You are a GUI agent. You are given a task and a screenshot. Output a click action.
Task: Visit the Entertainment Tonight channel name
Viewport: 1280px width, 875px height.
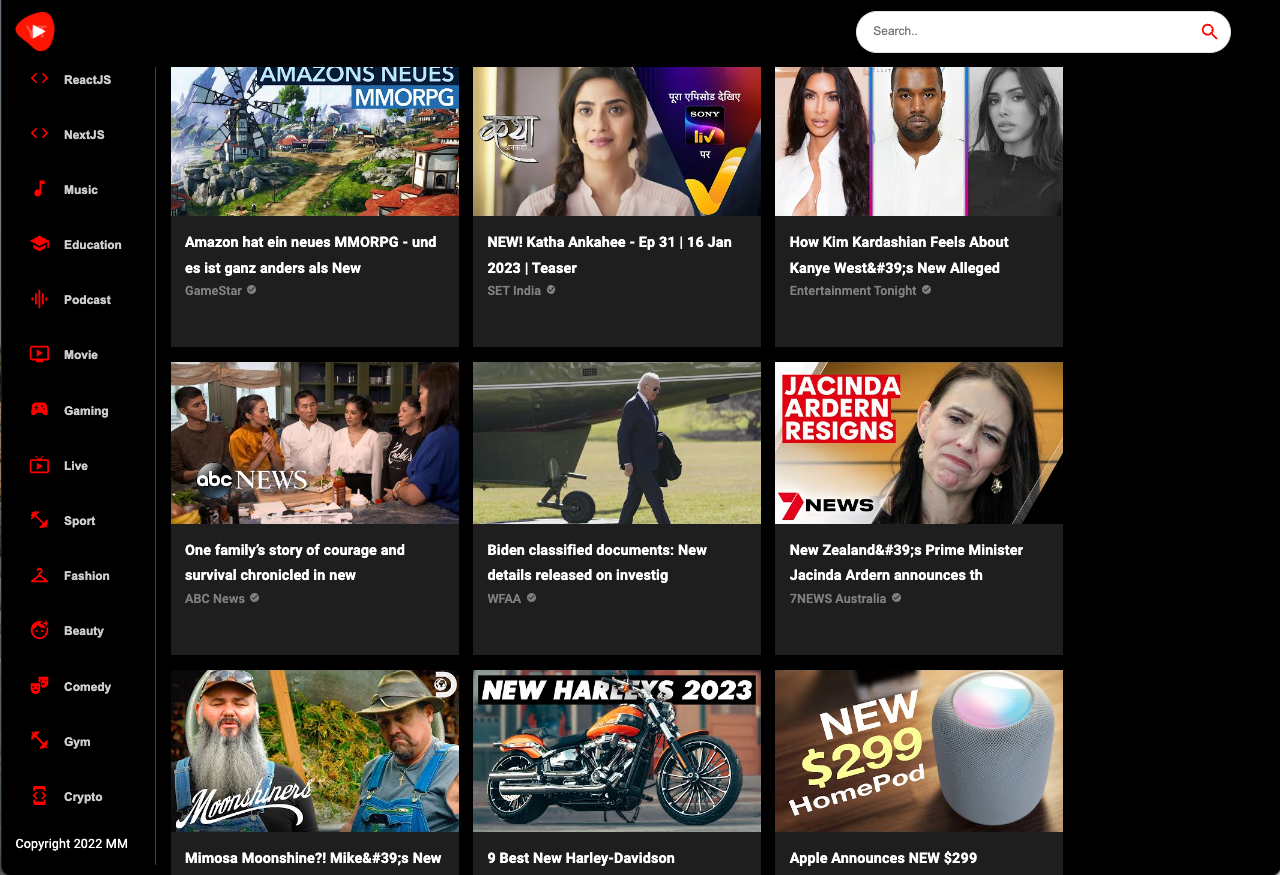pyautogui.click(x=853, y=291)
